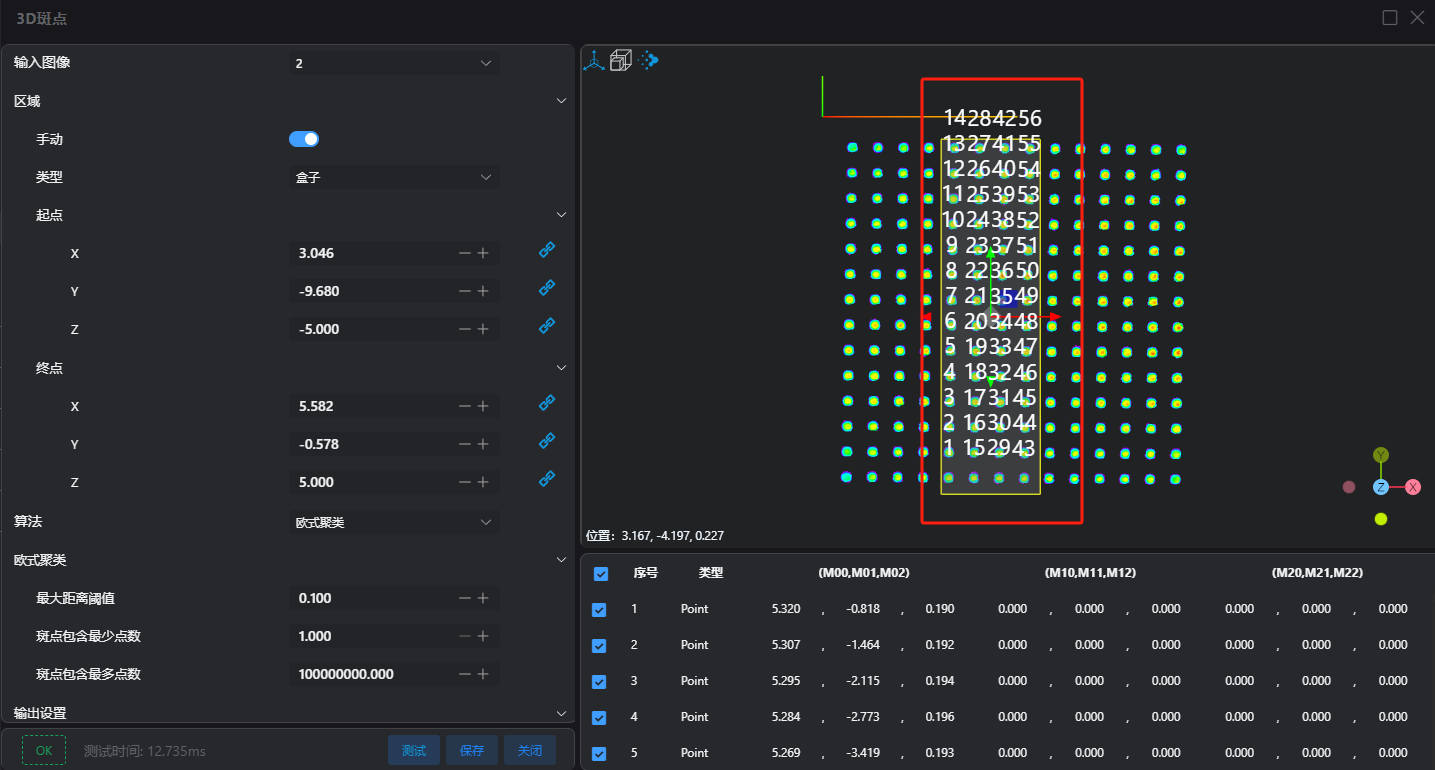Maximize the 3D斑点 window
The image size is (1435, 770).
1390,17
